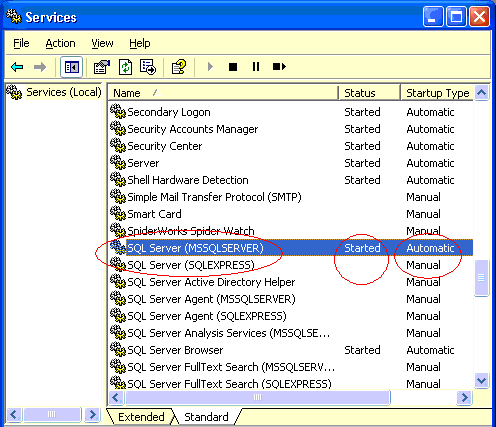Sort by the Startup Type column header
This screenshot has height=427, width=496.
point(437,93)
